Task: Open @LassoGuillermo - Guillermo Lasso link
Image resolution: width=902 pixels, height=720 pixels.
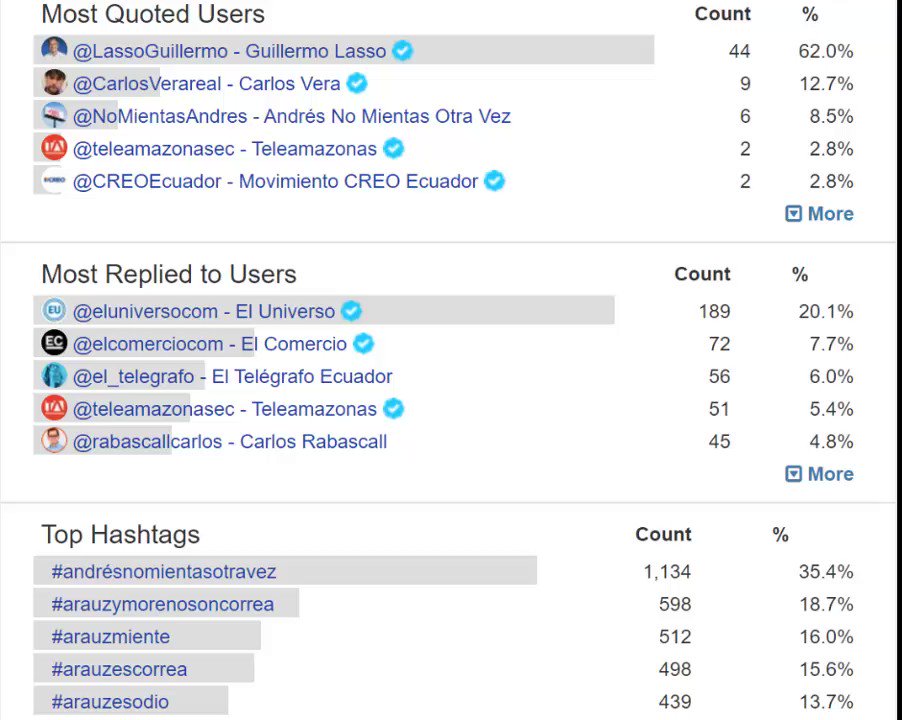Action: tap(230, 51)
